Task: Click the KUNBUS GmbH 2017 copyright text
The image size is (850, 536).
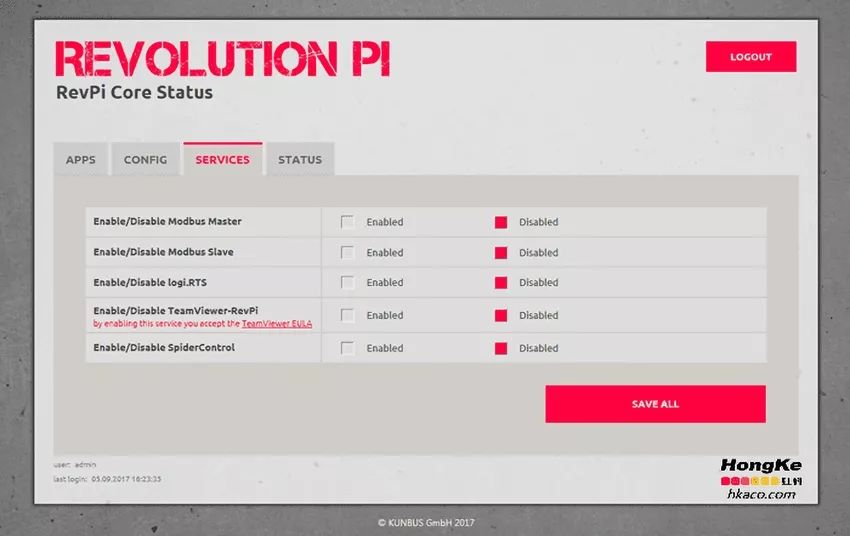Action: click(426, 522)
